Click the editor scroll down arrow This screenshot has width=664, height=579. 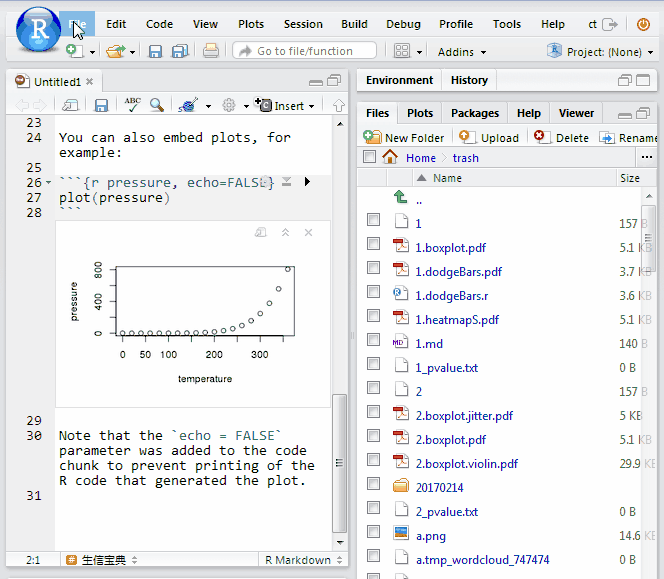click(x=340, y=543)
